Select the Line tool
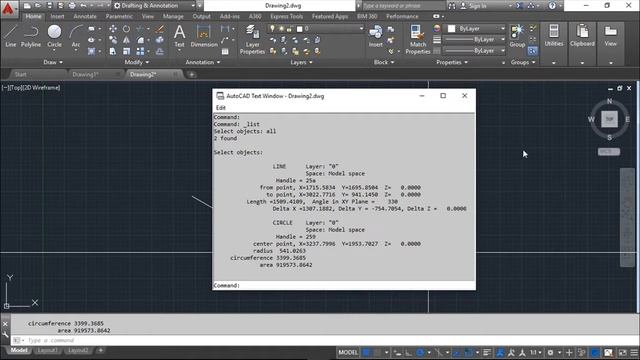640x360 pixels. point(11,36)
